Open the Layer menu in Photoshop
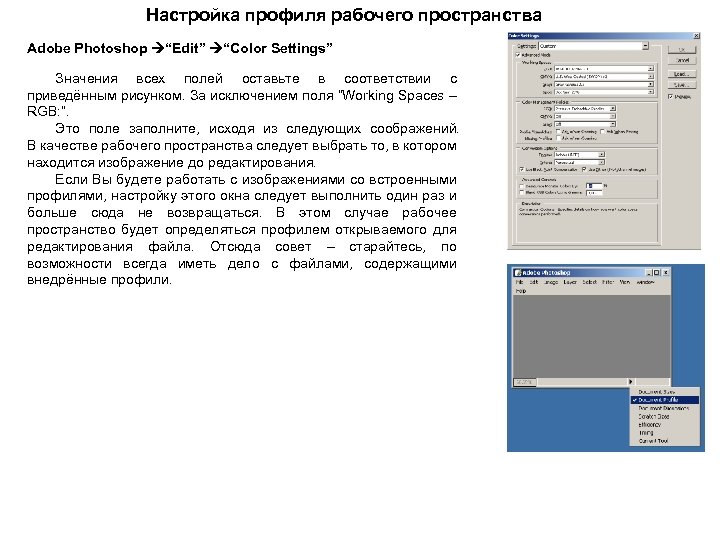720x540 pixels. (570, 282)
